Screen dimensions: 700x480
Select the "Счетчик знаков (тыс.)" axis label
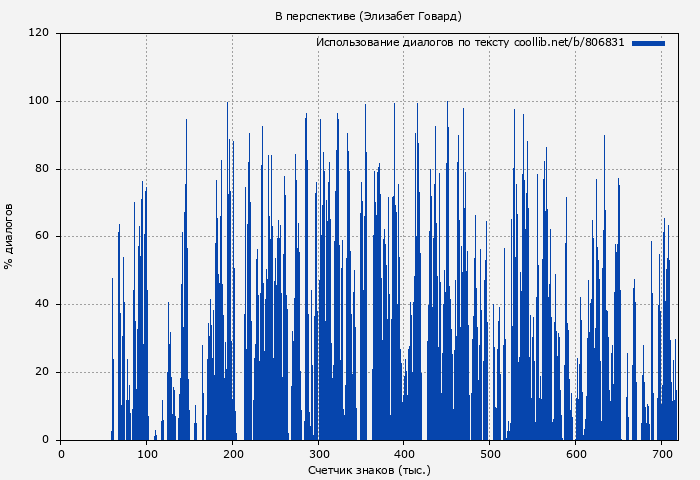coord(369,470)
